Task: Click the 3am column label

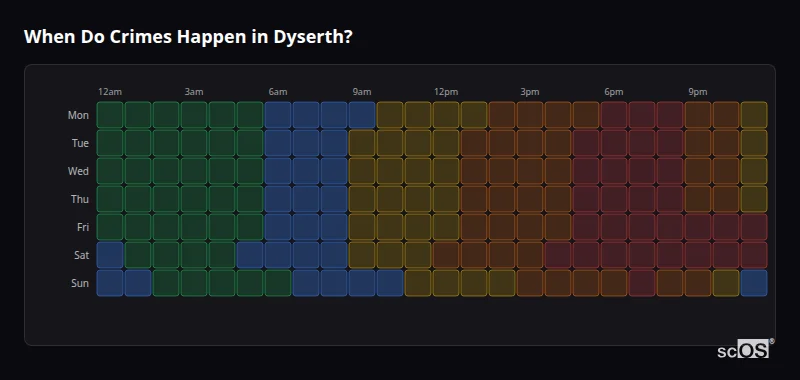Action: coord(194,92)
